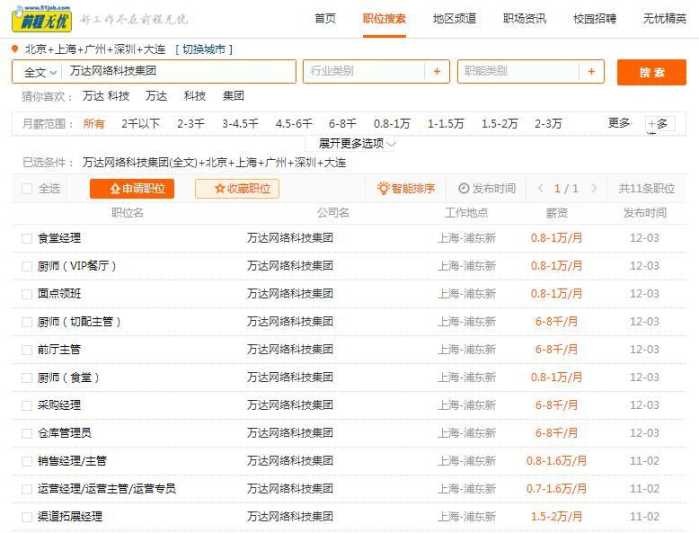Filter salary by the 0.8-1万 range link

coord(392,123)
